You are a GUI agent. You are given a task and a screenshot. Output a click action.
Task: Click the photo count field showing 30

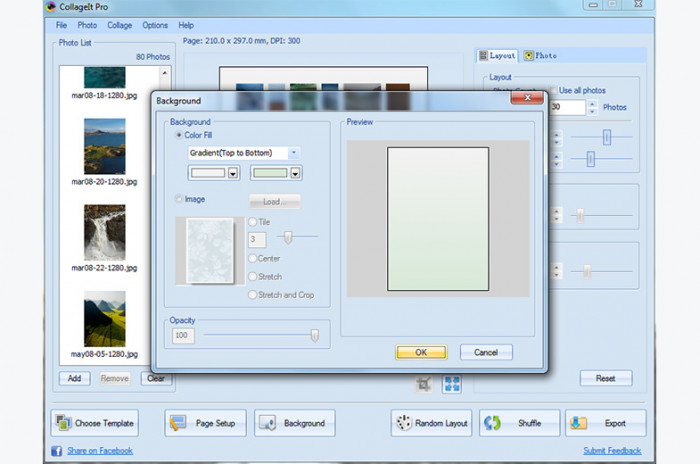point(567,107)
